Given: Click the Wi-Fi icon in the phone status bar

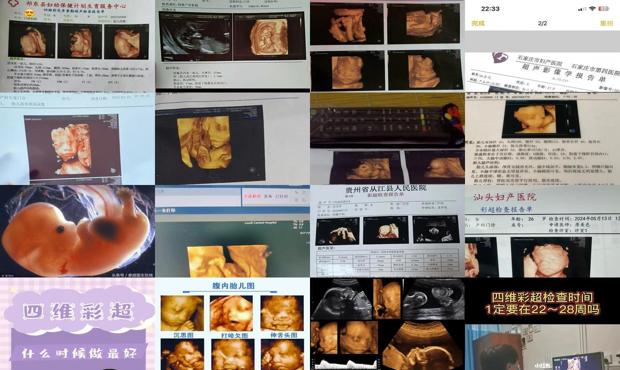Looking at the screenshot, I should coord(592,9).
